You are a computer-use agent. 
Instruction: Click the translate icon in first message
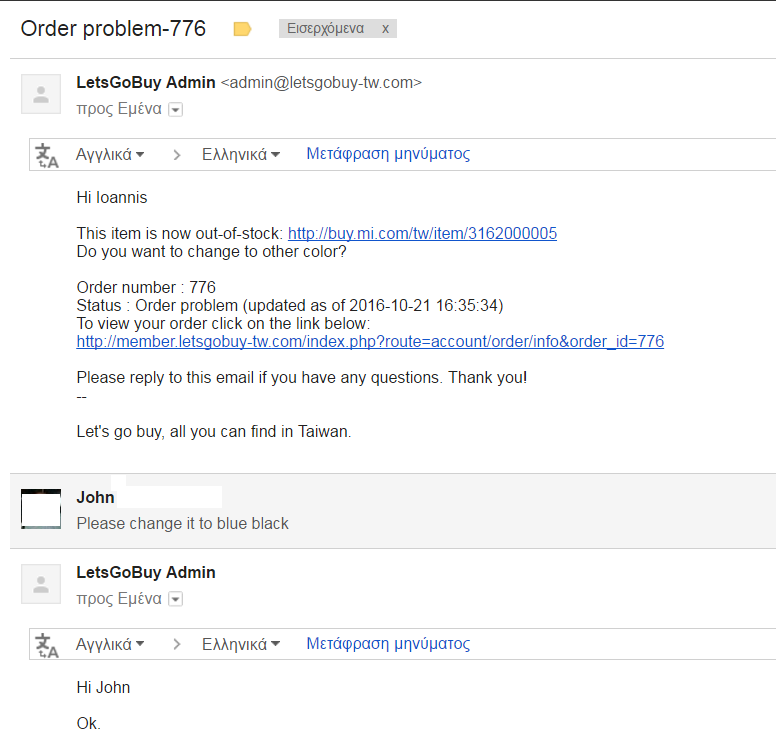pos(47,155)
